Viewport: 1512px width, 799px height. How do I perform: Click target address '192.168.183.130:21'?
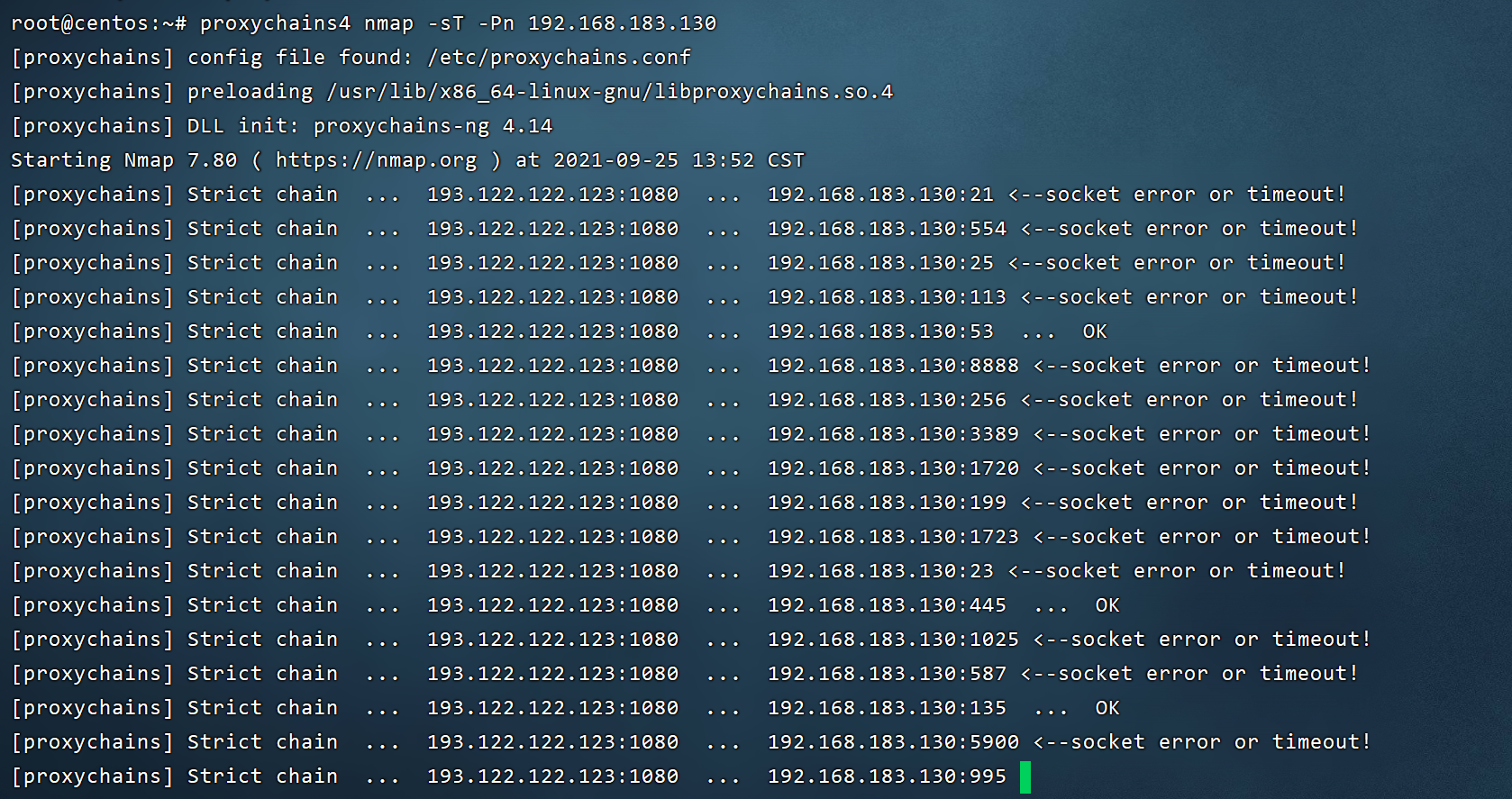(x=880, y=195)
